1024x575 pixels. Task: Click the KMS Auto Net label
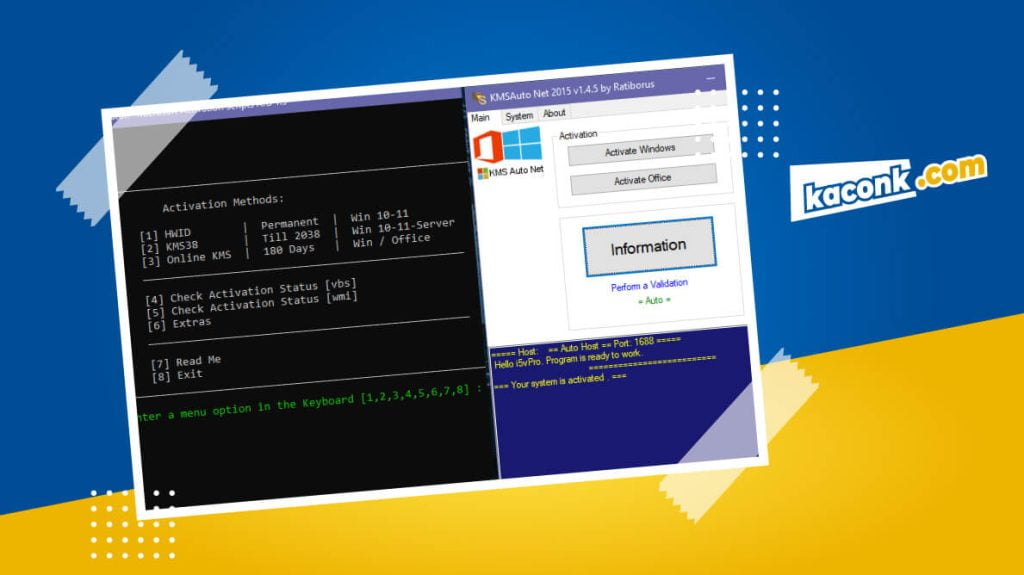(x=511, y=171)
